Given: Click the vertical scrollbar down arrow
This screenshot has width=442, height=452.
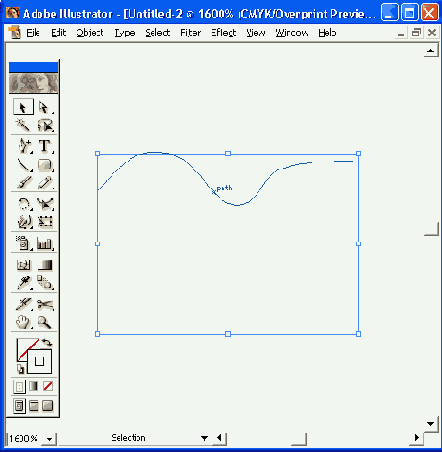Looking at the screenshot, I should tap(430, 424).
